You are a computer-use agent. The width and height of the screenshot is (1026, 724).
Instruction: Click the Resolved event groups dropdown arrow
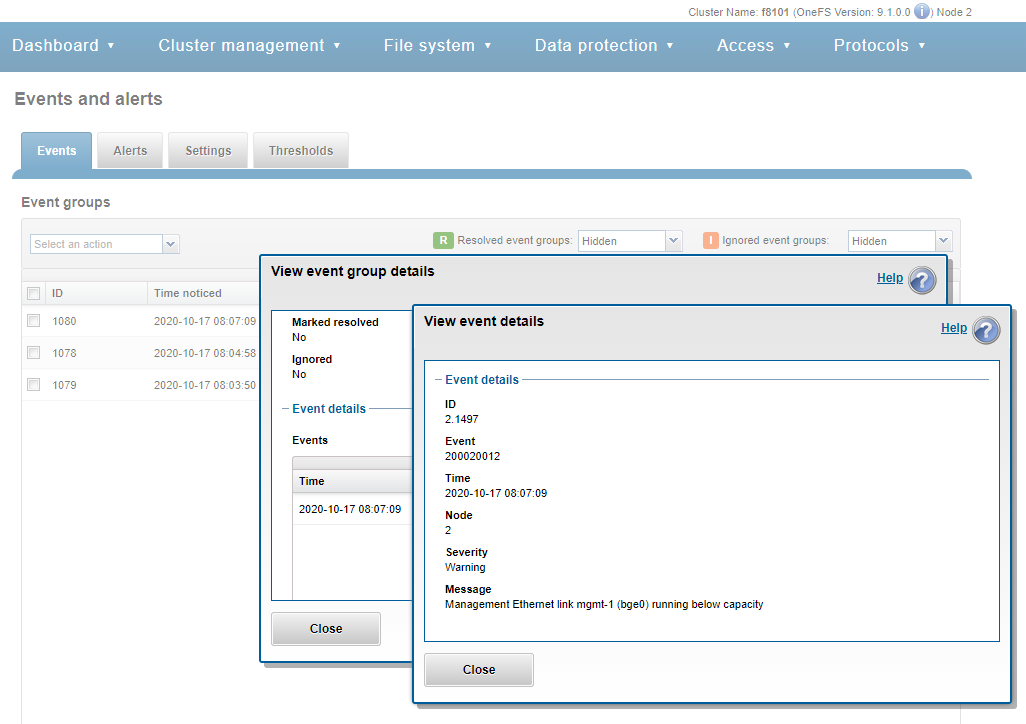(x=673, y=240)
